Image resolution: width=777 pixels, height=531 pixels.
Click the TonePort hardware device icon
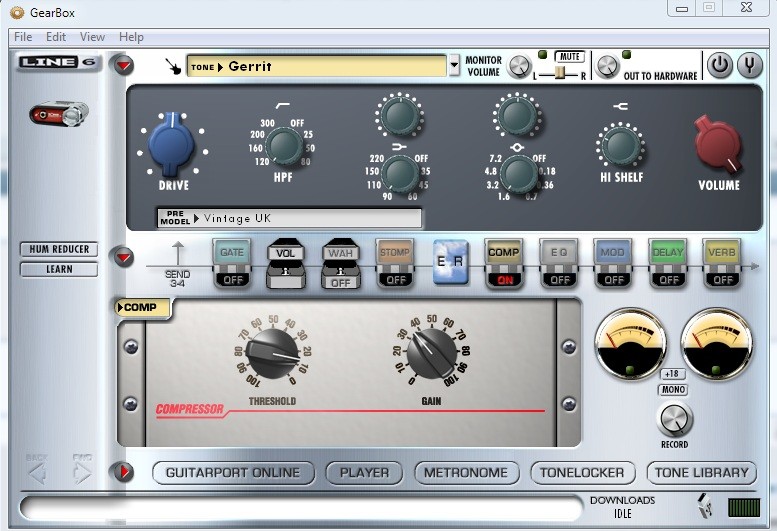59,114
